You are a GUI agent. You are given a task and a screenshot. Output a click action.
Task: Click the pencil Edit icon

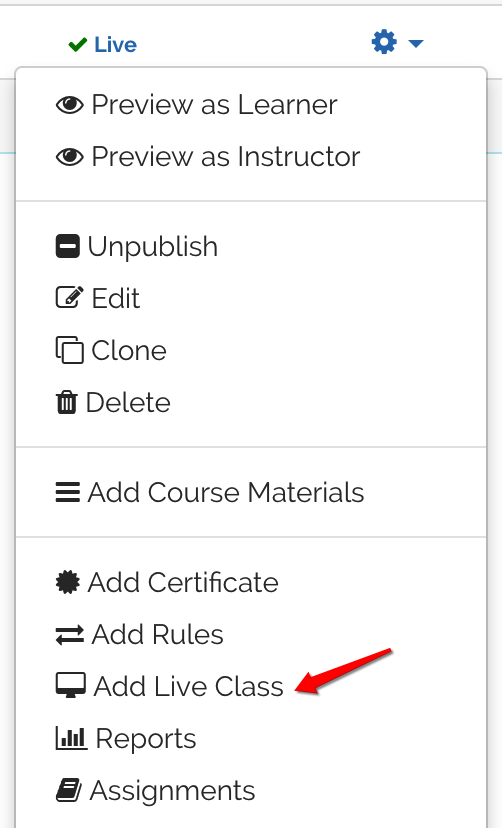tap(70, 298)
